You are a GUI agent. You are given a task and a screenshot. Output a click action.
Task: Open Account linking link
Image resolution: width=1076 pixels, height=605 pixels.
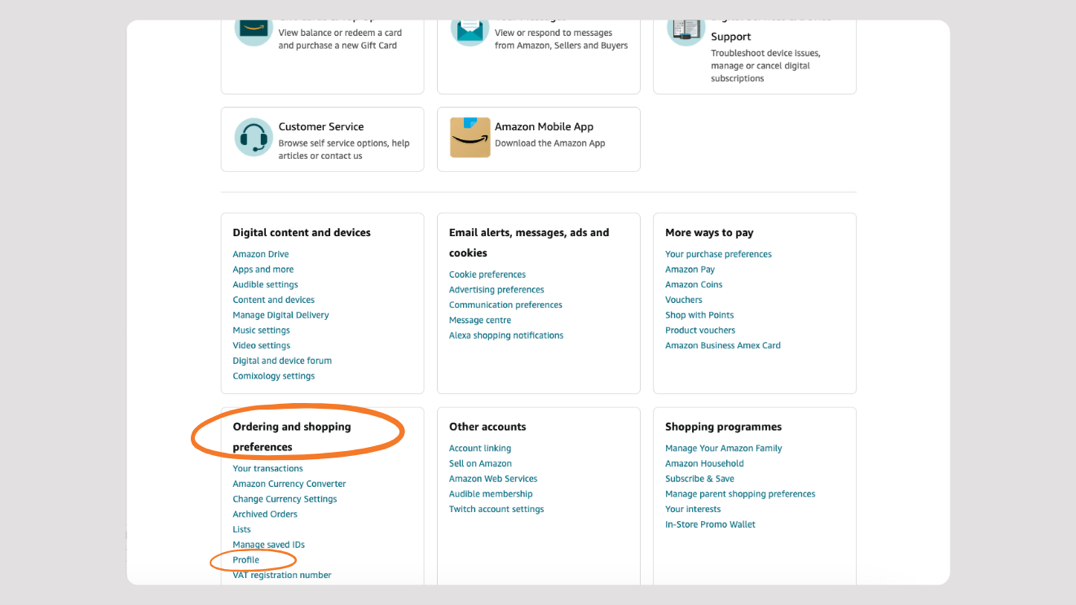480,448
